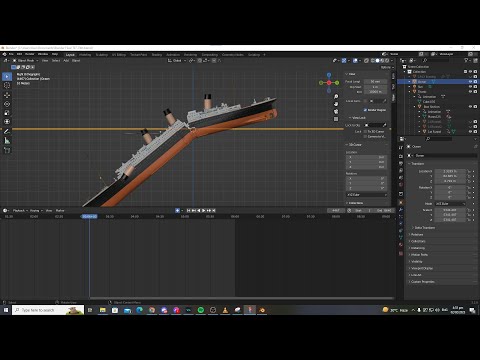Click the Blender logo menu icon

pyautogui.click(x=4, y=54)
